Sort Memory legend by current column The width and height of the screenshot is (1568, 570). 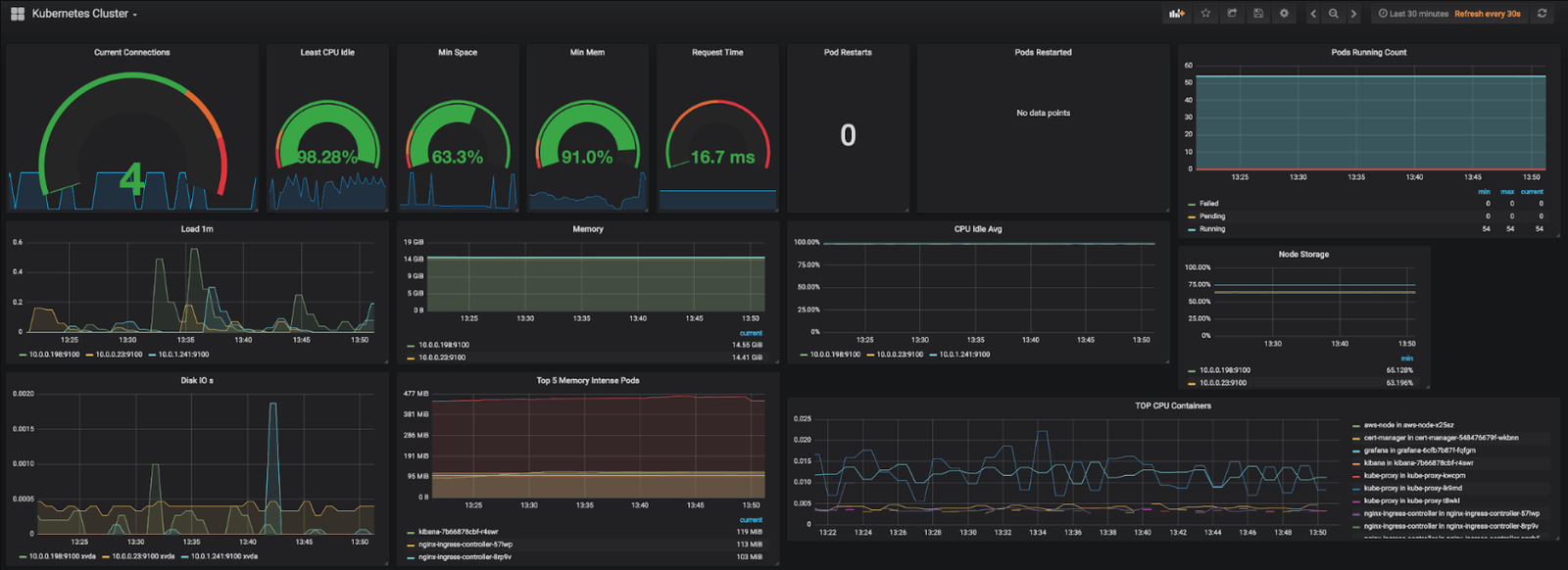coord(751,333)
